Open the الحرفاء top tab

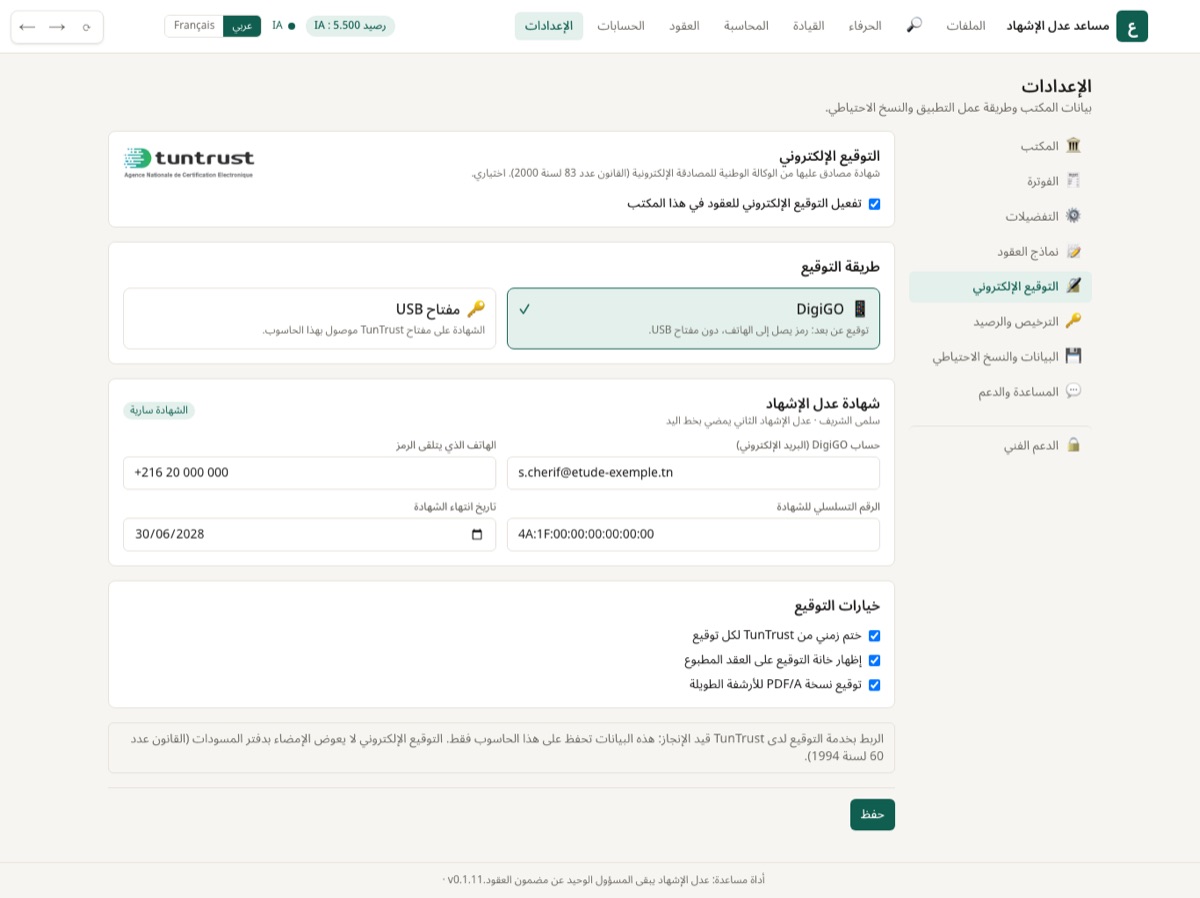pos(865,26)
